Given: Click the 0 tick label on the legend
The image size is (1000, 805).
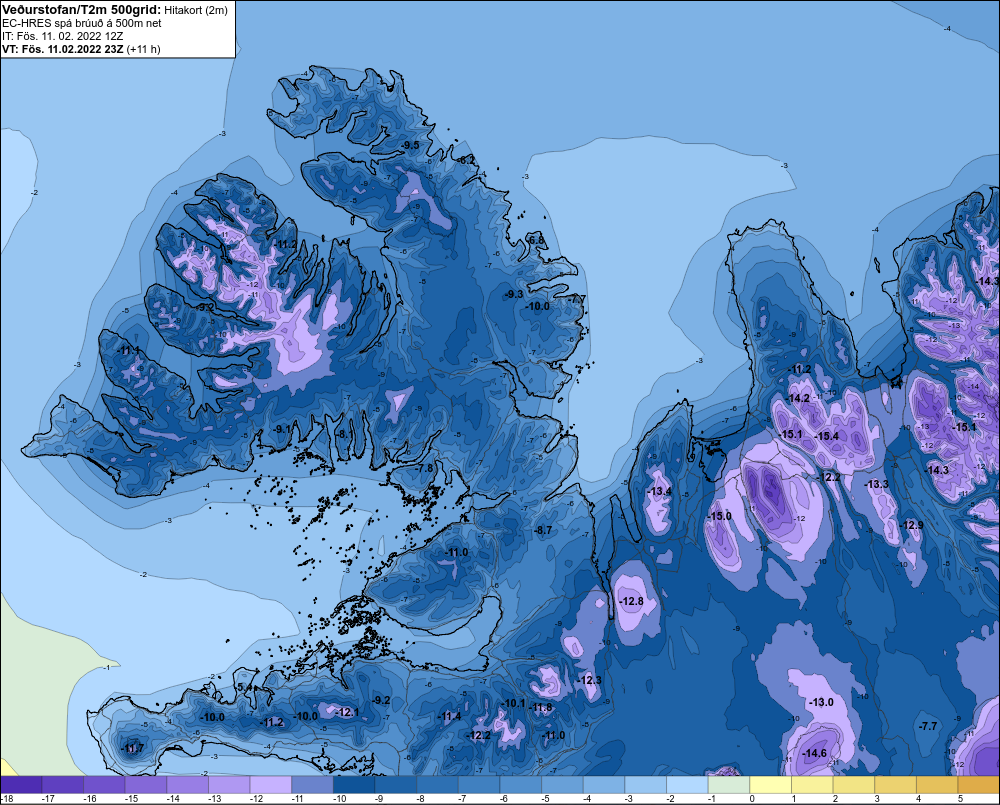Looking at the screenshot, I should 752,799.
